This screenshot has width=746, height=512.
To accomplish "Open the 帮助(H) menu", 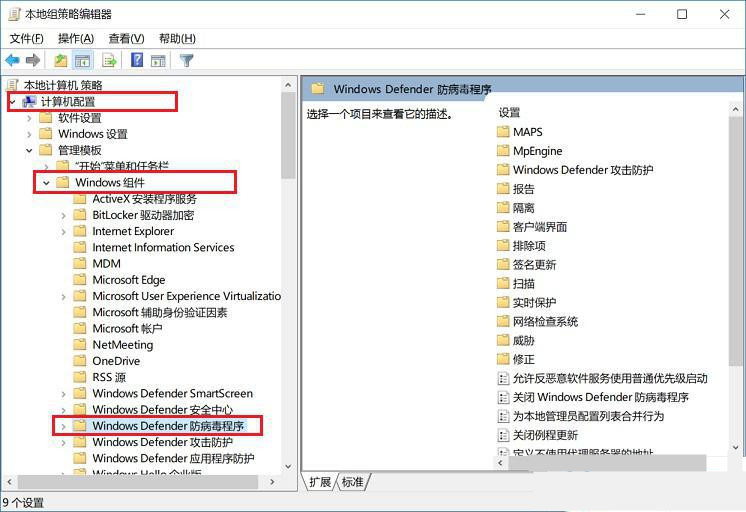I will click(177, 39).
